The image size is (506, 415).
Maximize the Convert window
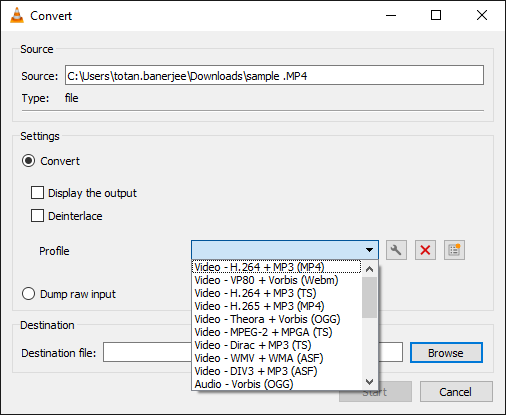click(436, 15)
